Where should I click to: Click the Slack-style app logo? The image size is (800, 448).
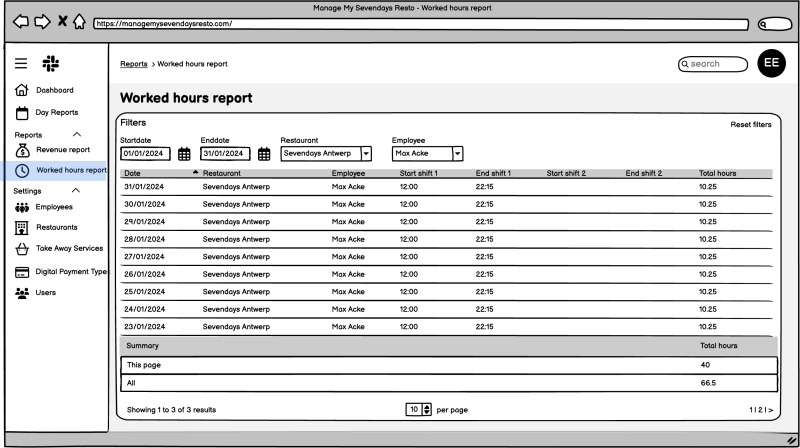click(50, 64)
